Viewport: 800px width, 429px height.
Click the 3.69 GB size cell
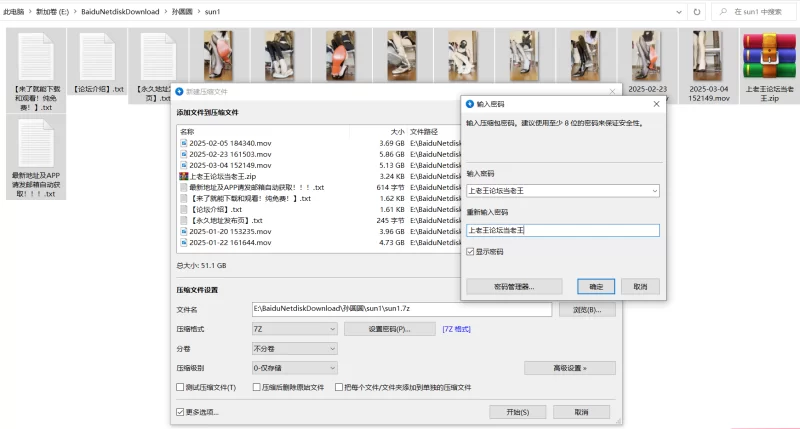[391, 143]
